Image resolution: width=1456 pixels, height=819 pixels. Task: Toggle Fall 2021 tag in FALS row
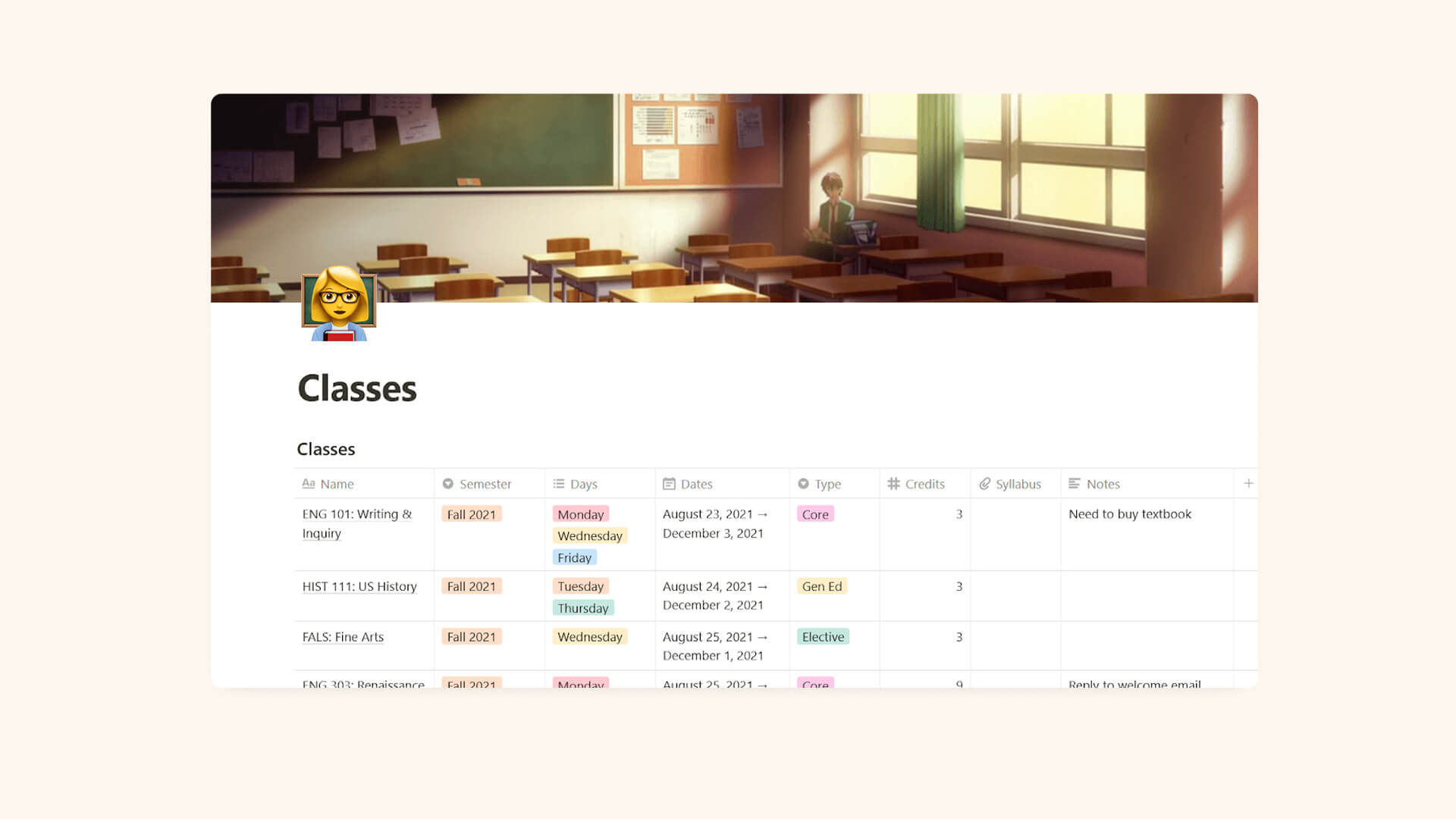point(470,636)
